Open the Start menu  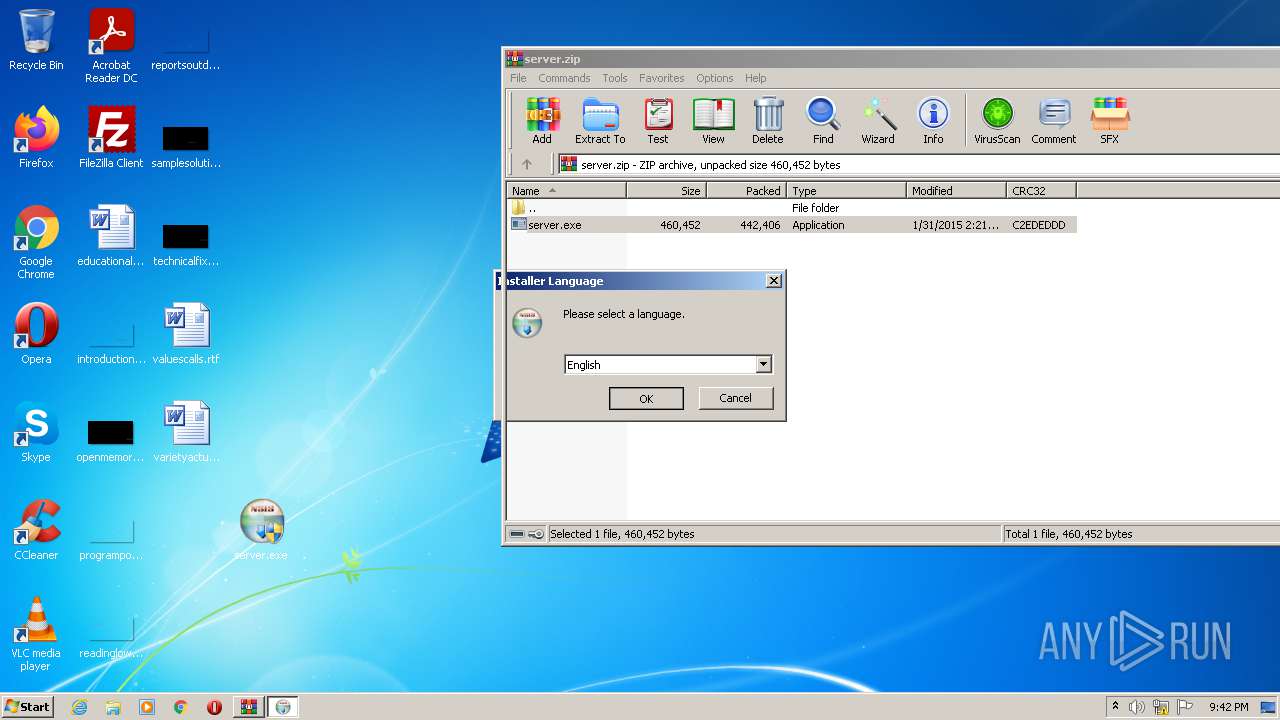tap(27, 707)
